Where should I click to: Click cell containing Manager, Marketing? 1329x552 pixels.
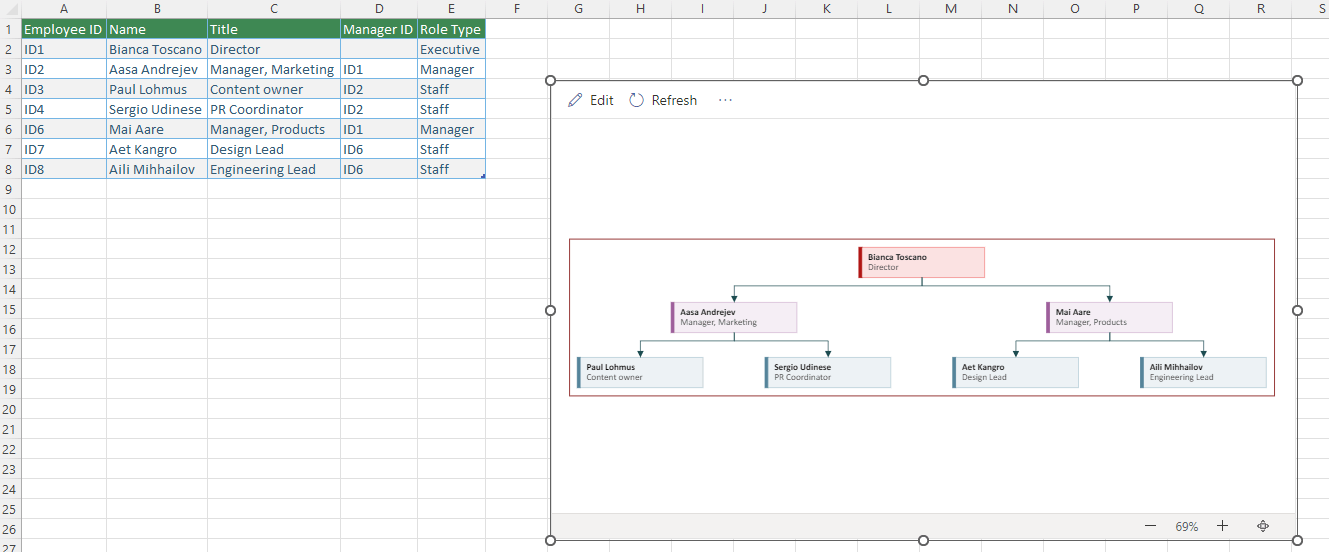274,69
